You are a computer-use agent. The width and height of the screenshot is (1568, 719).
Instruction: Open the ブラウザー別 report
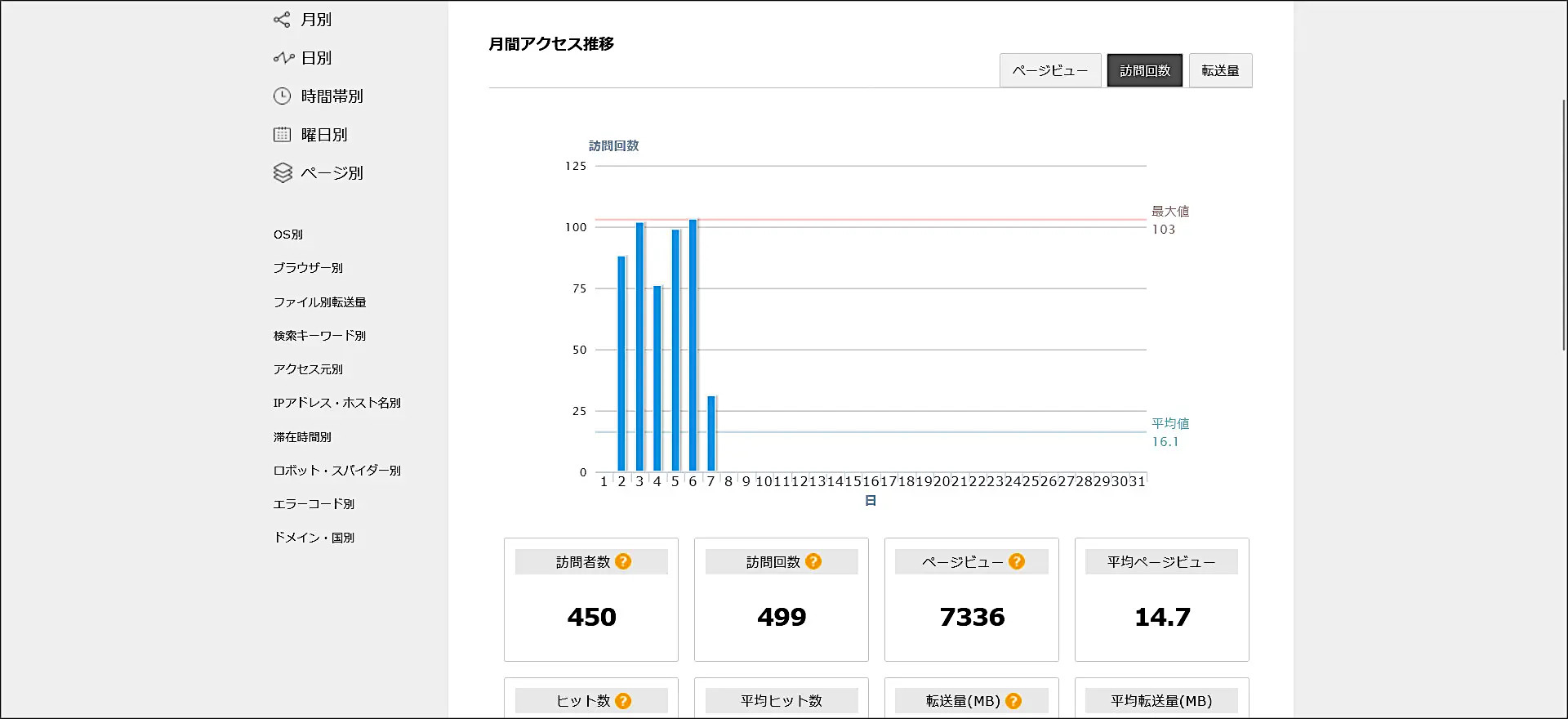pyautogui.click(x=308, y=268)
